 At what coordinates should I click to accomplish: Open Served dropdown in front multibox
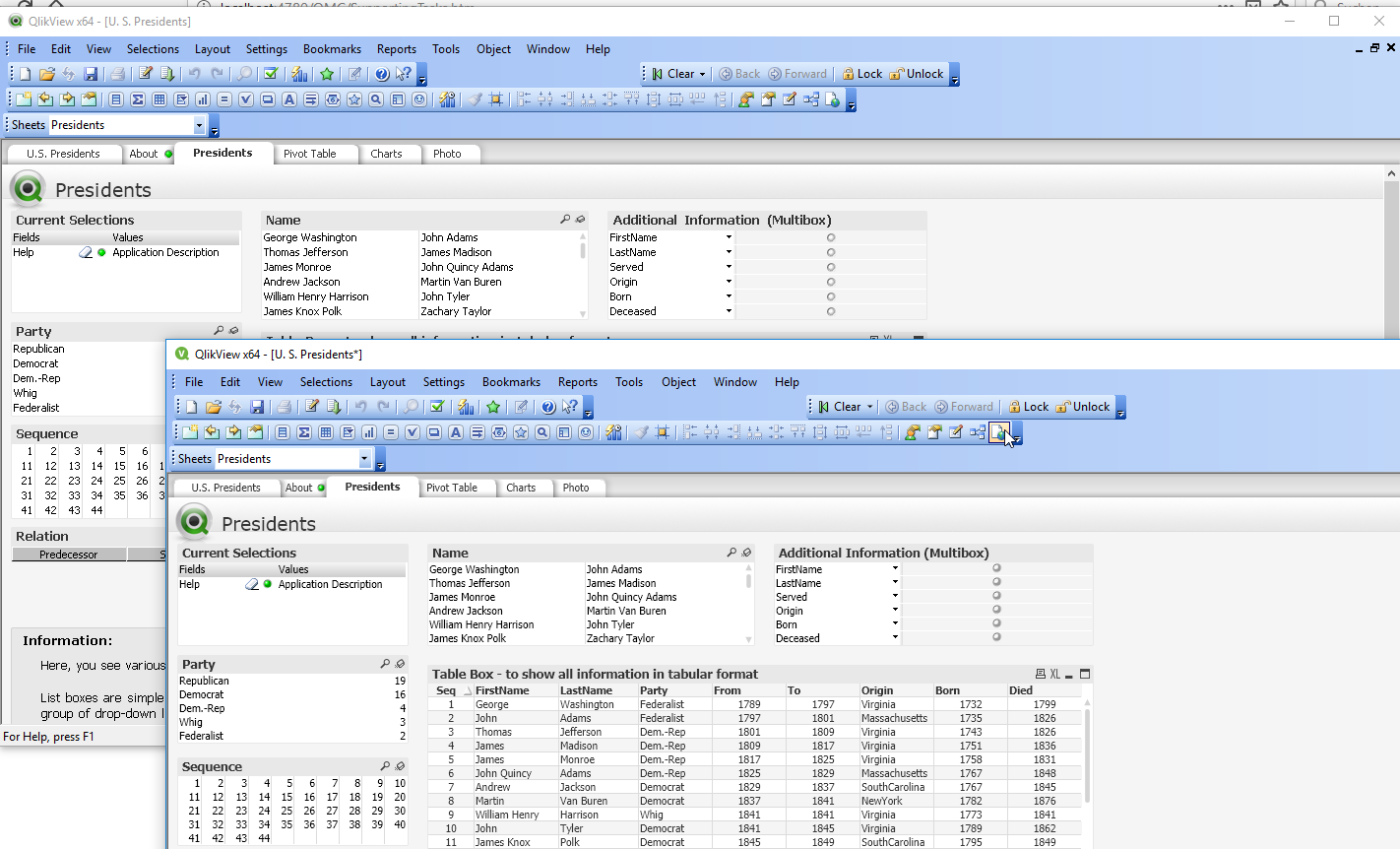point(895,596)
